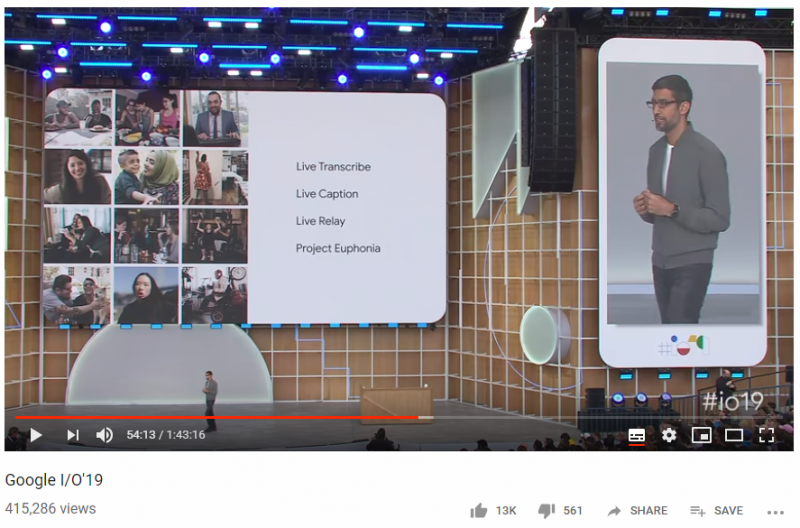Share the video
This screenshot has height=528, width=800.
pos(638,511)
